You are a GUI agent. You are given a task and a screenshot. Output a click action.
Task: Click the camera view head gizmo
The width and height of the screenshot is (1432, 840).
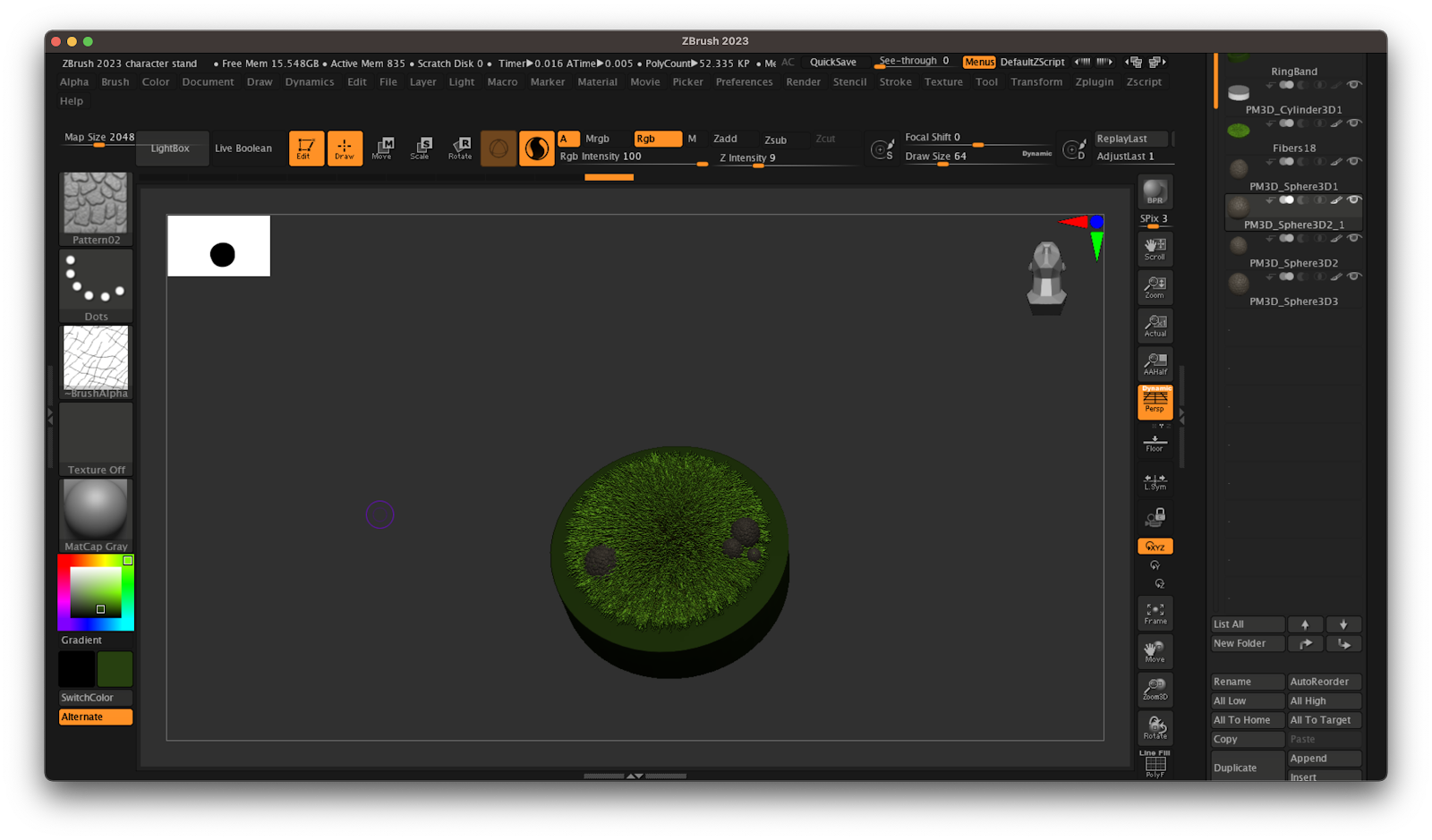tap(1046, 278)
